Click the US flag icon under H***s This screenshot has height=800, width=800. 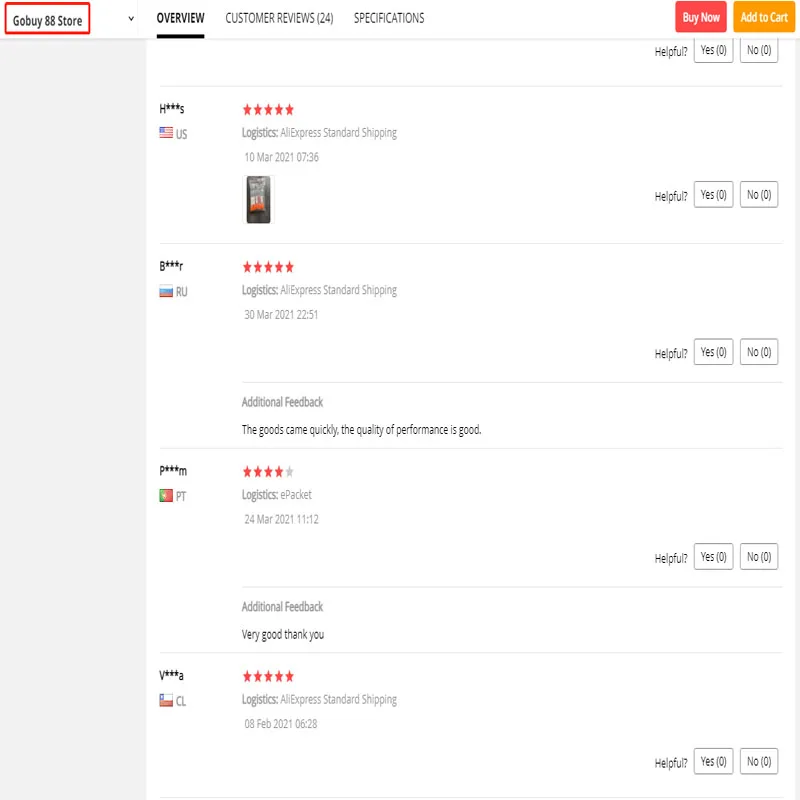[x=166, y=133]
